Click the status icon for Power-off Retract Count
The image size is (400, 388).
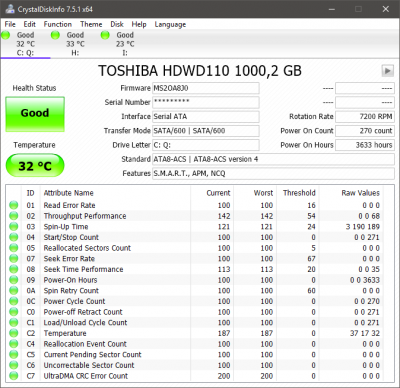[x=14, y=312]
